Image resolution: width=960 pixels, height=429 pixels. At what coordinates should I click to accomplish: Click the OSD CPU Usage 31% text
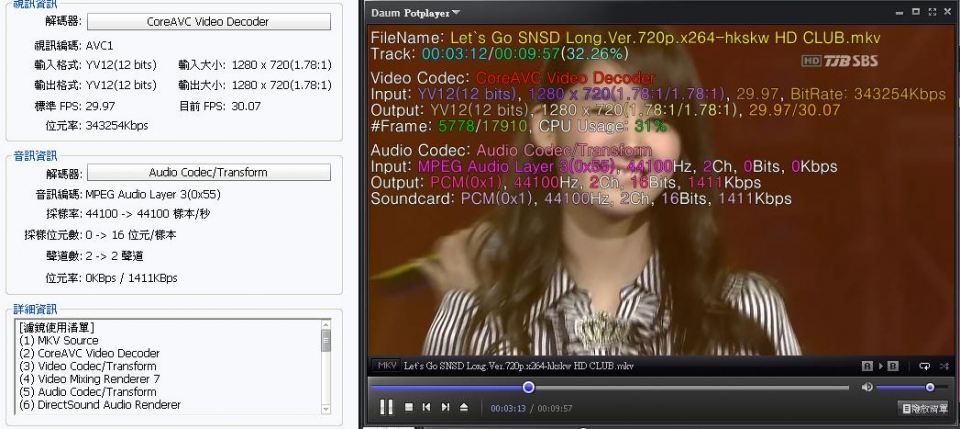pos(602,126)
